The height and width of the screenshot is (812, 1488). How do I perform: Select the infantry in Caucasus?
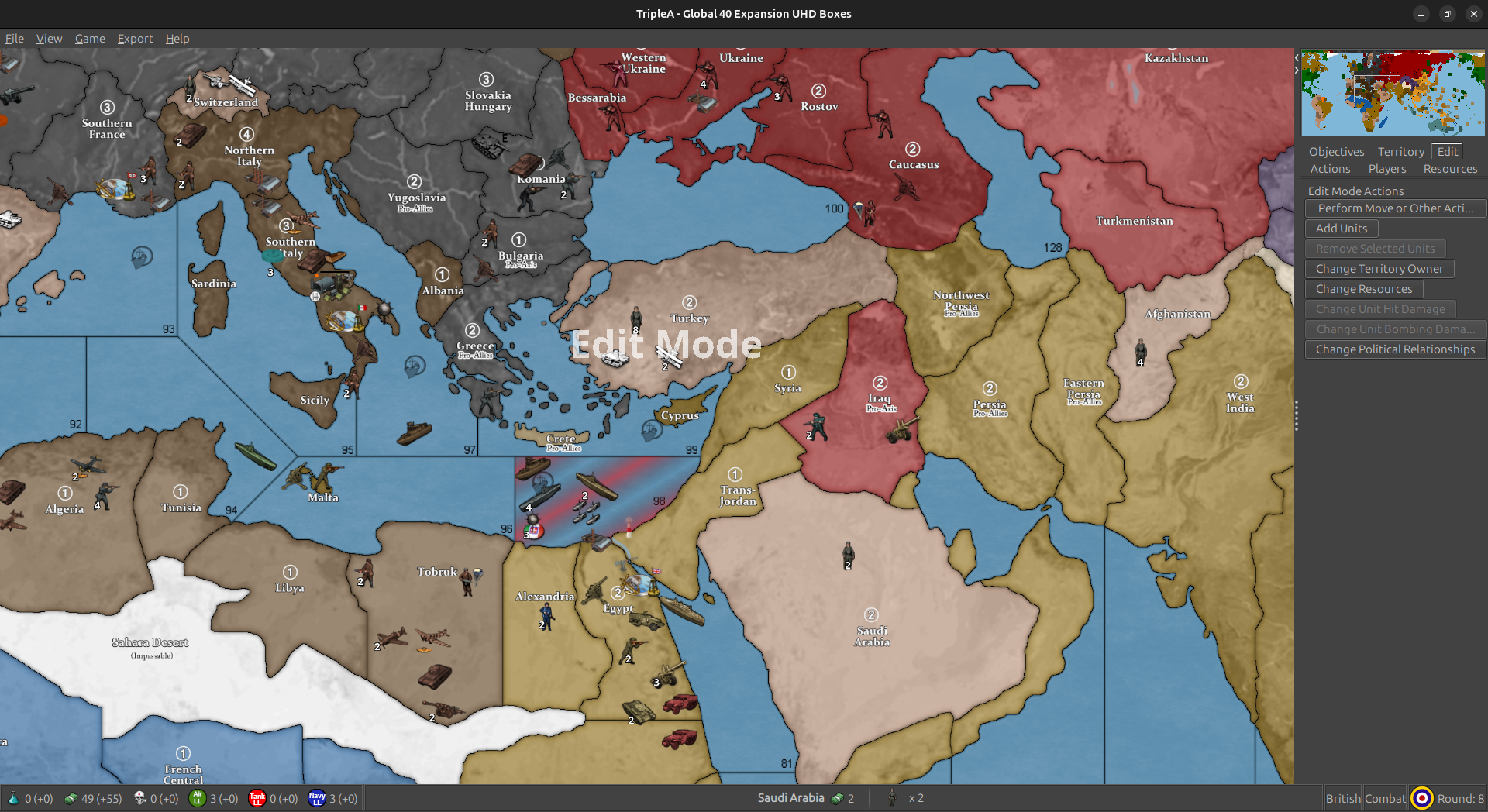pyautogui.click(x=883, y=123)
